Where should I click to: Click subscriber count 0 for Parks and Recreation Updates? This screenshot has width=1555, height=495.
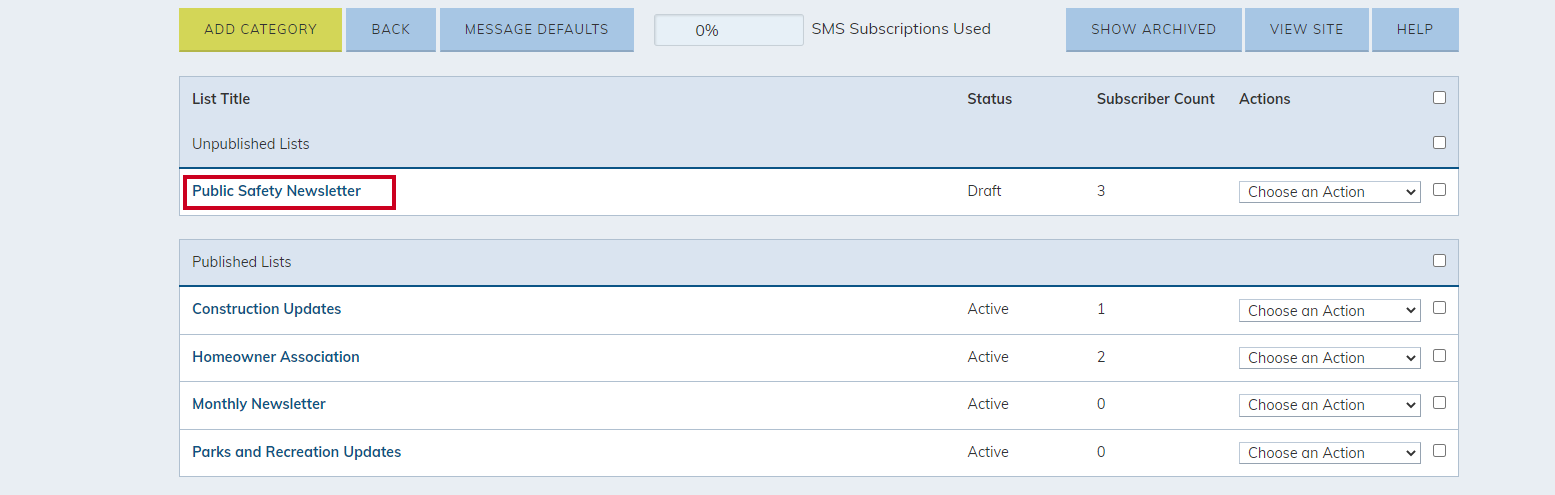pyautogui.click(x=1101, y=452)
